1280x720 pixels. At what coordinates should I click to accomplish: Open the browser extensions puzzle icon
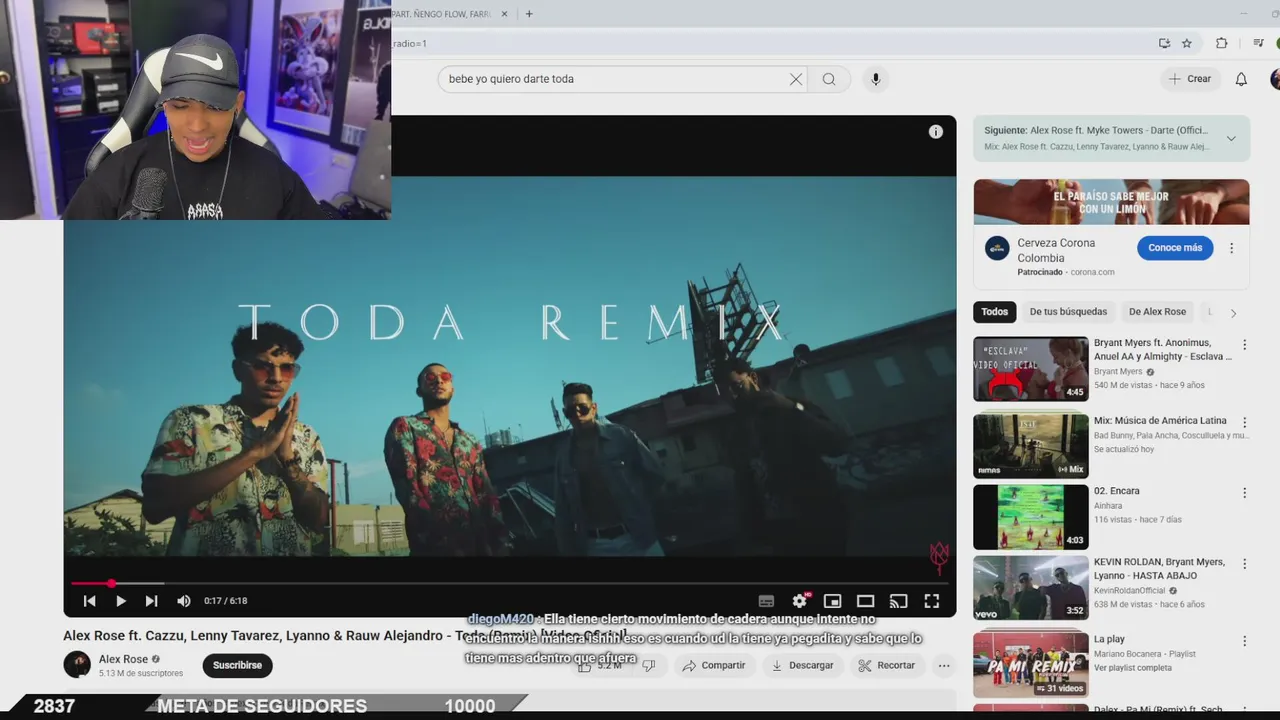tap(1222, 43)
